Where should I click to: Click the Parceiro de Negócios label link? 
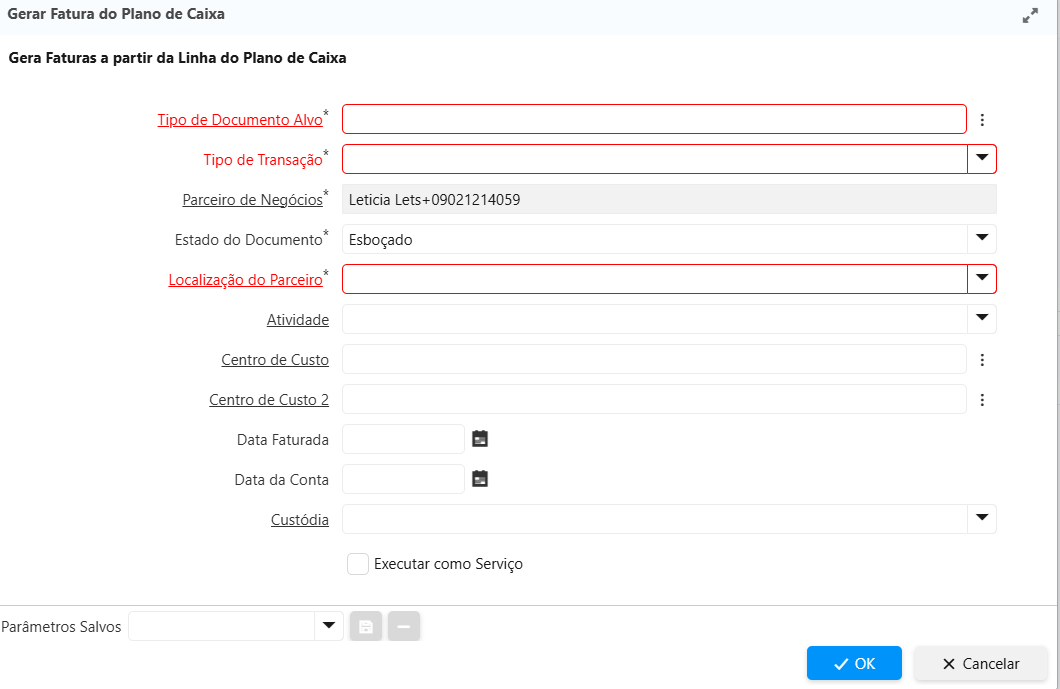click(x=252, y=200)
